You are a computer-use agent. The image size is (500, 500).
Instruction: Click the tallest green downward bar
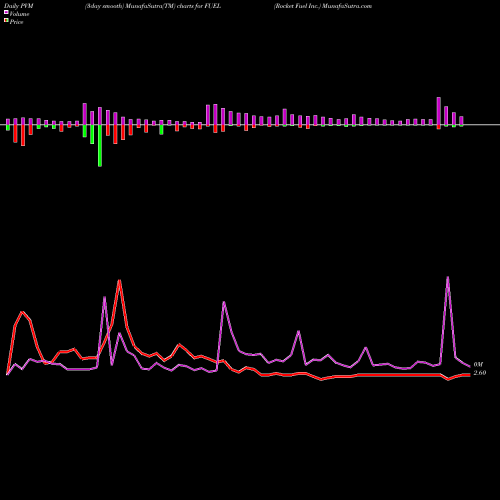100,146
